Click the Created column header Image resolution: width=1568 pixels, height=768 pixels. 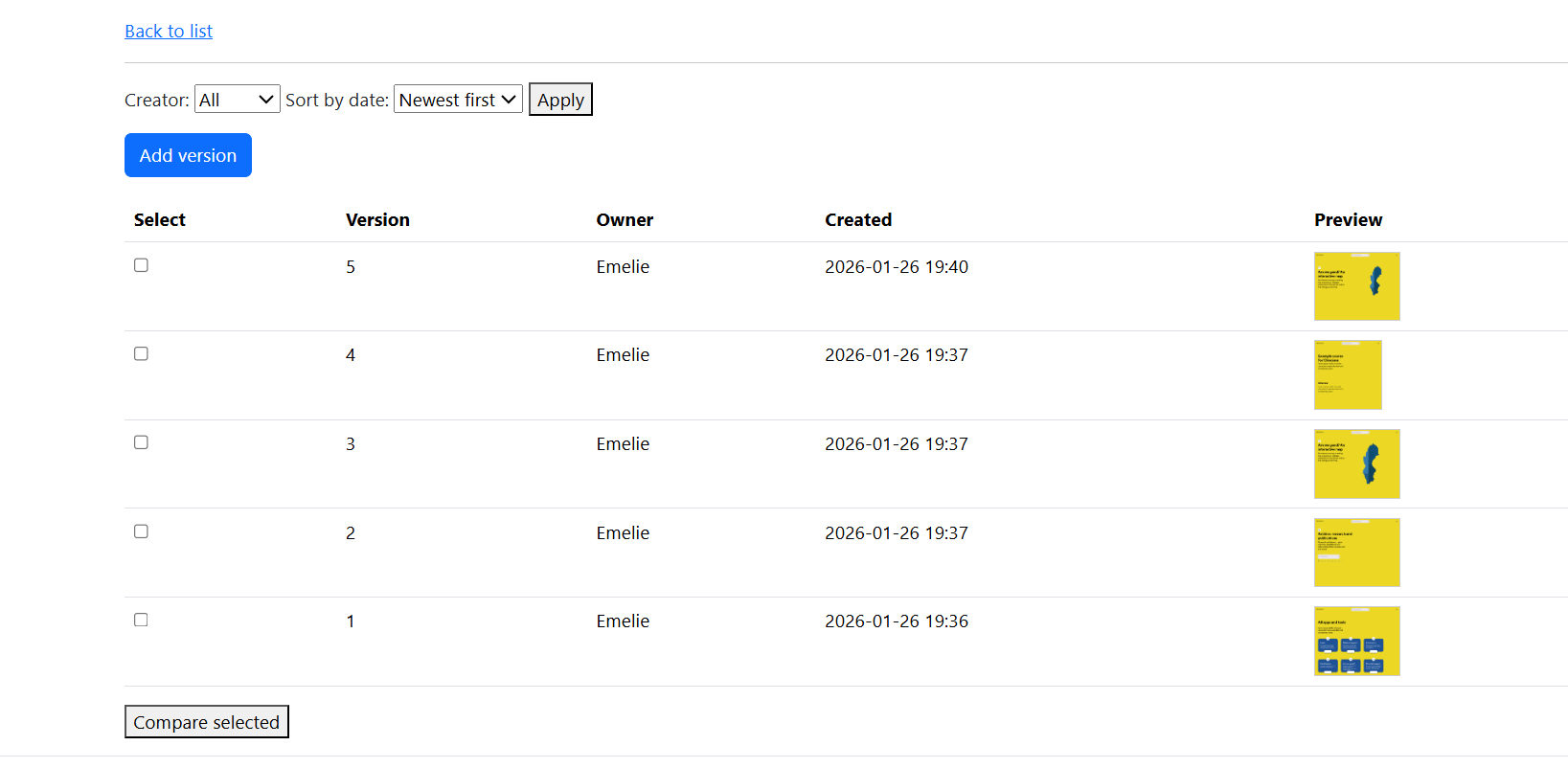coord(857,220)
